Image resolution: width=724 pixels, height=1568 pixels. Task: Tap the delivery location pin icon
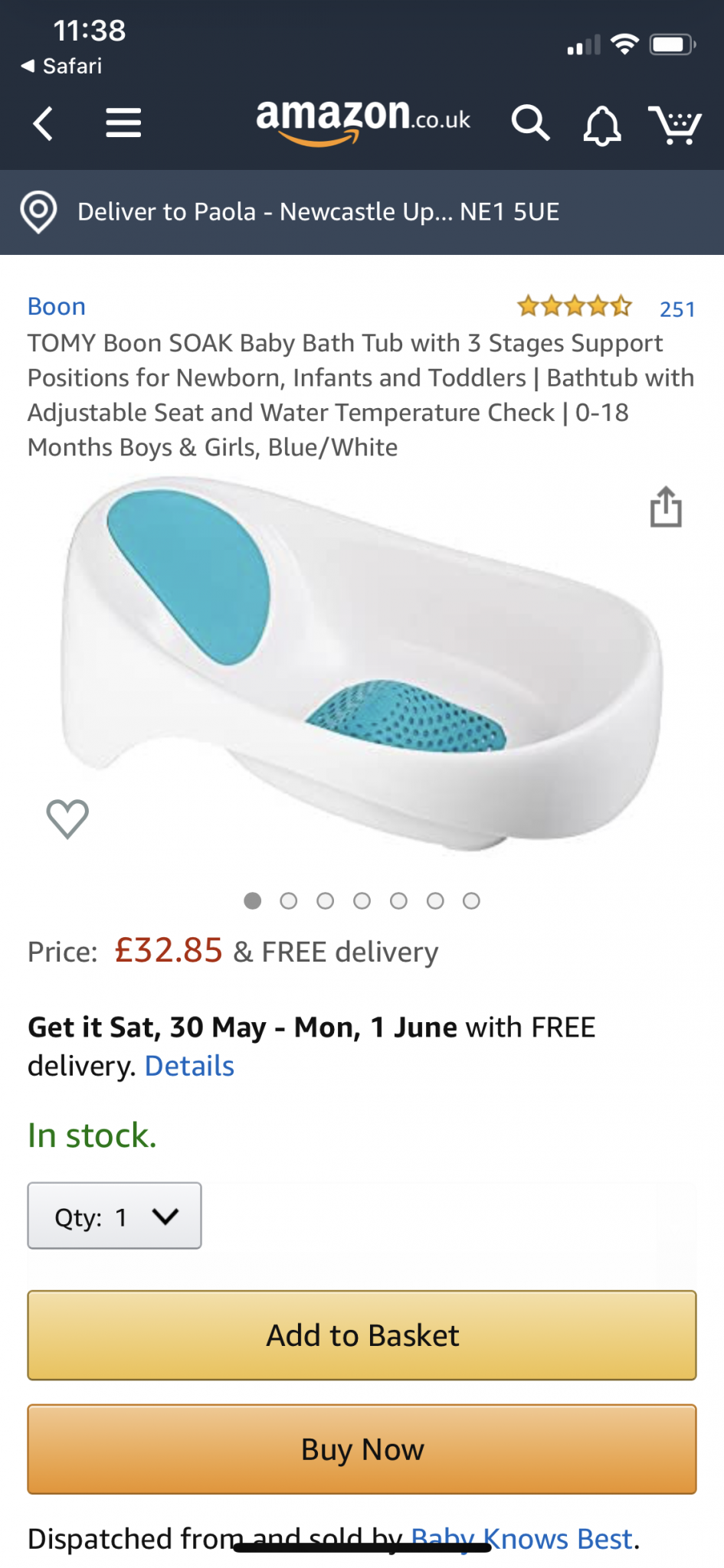tap(39, 212)
